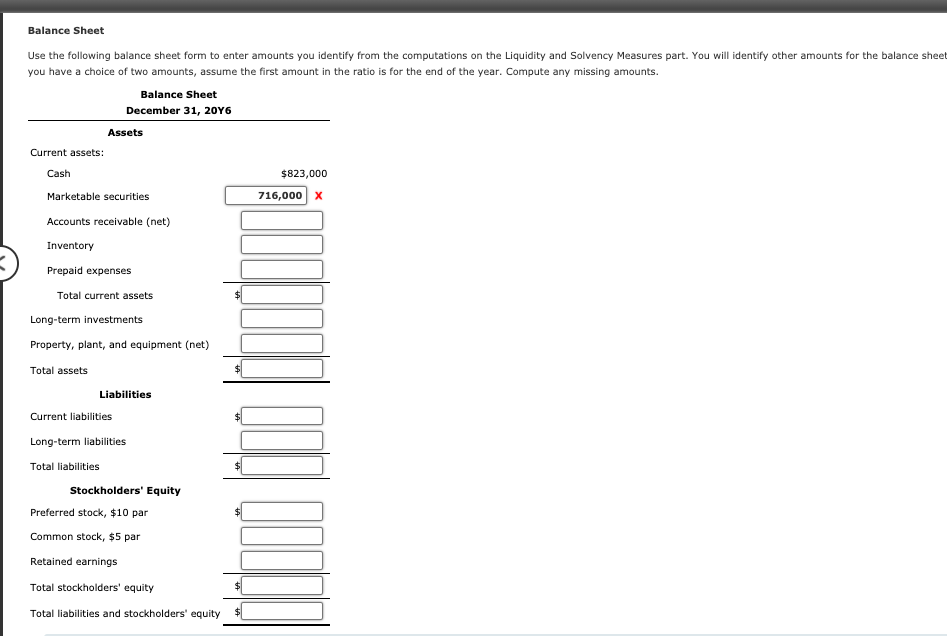Click the Total liabilities input field
The width and height of the screenshot is (947, 636).
click(282, 466)
